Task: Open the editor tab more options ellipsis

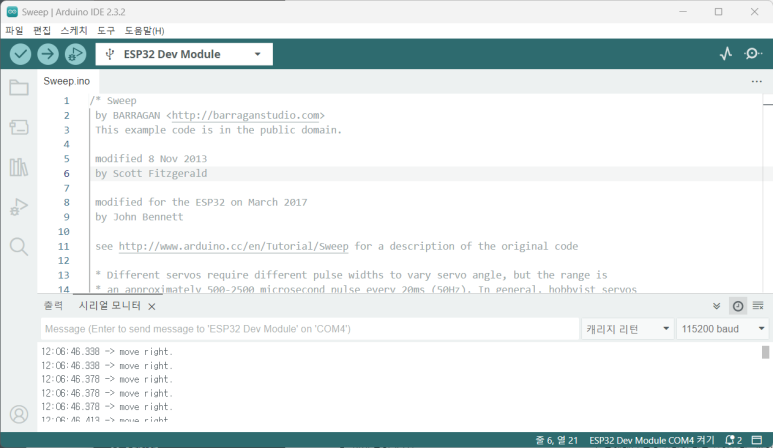Action: coord(757,81)
